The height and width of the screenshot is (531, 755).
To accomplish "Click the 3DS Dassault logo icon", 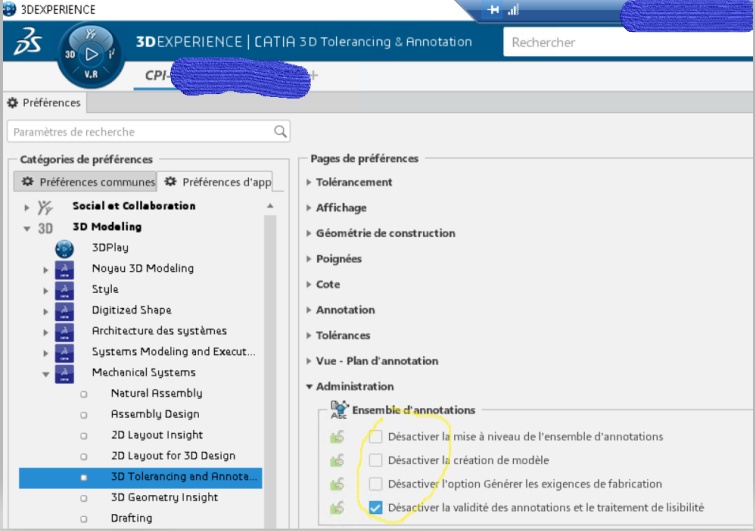I will coord(27,41).
